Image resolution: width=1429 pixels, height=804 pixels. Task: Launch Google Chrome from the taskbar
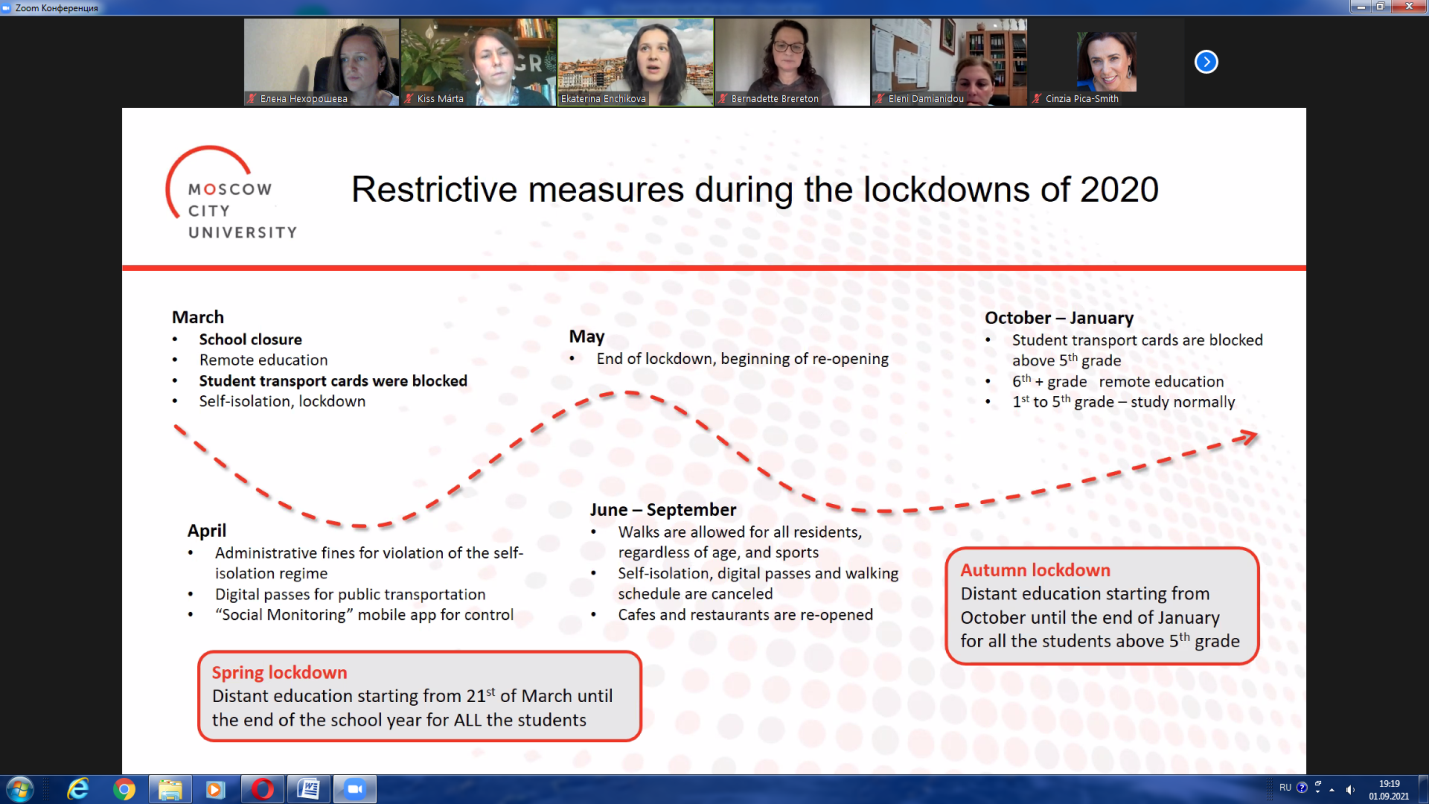[124, 789]
